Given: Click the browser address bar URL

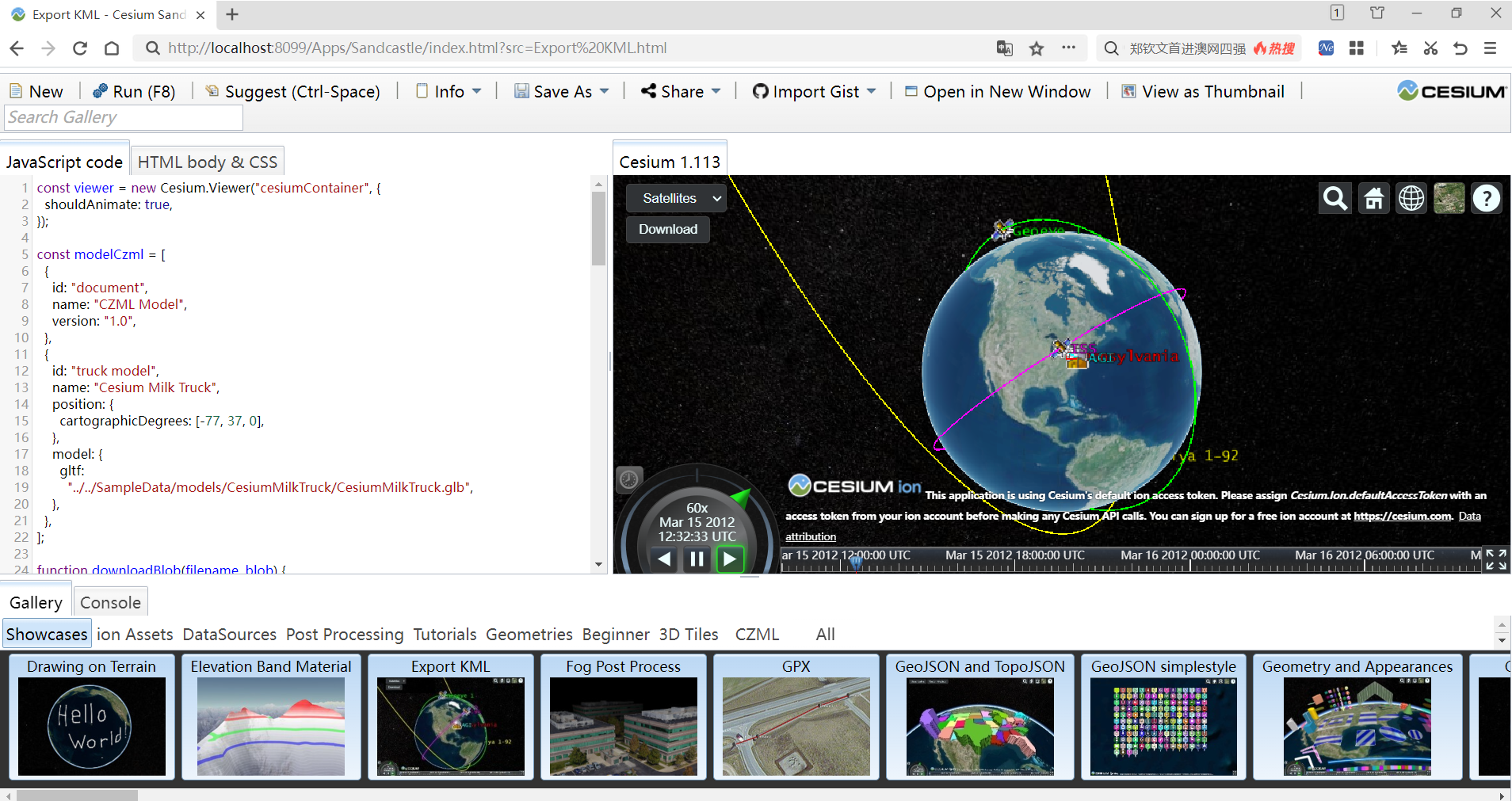Looking at the screenshot, I should tap(417, 48).
